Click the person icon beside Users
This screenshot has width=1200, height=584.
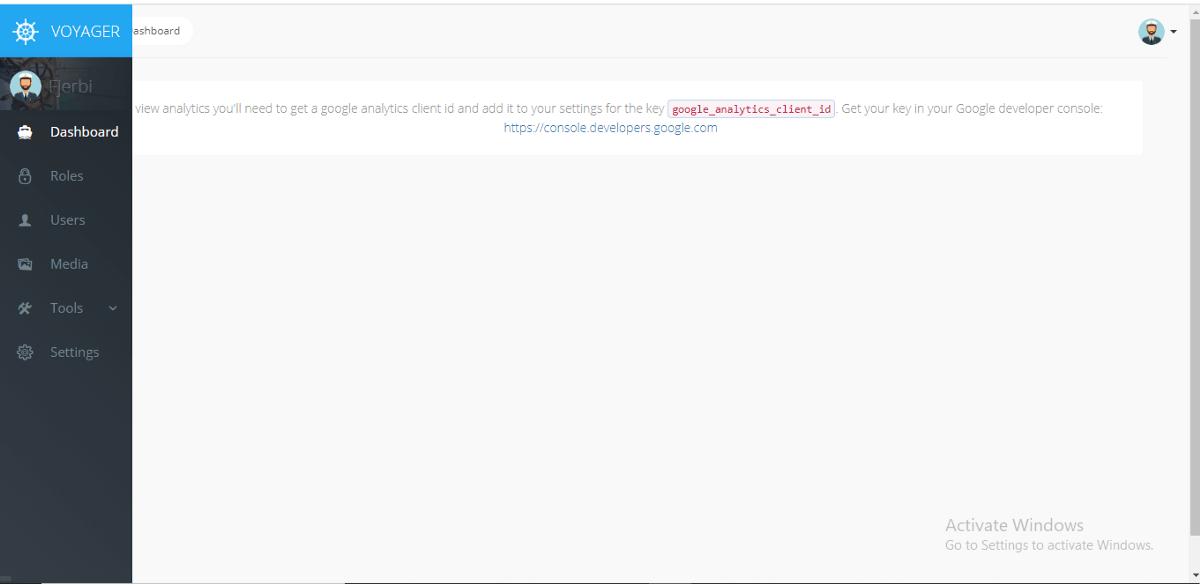(24, 219)
